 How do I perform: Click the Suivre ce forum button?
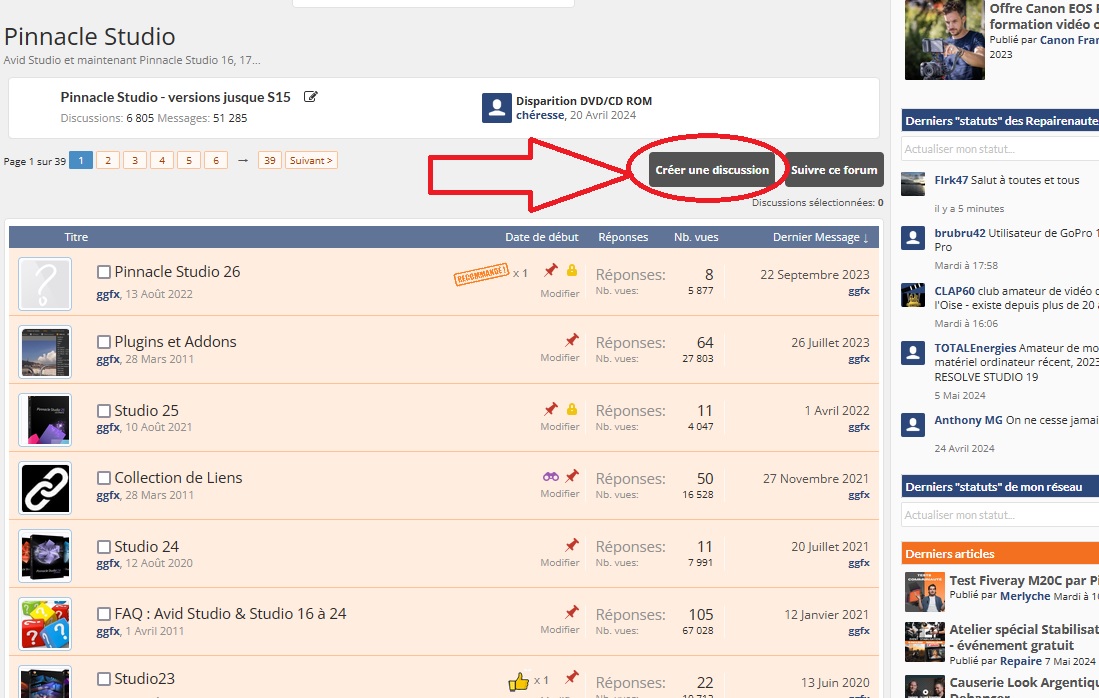click(x=834, y=170)
